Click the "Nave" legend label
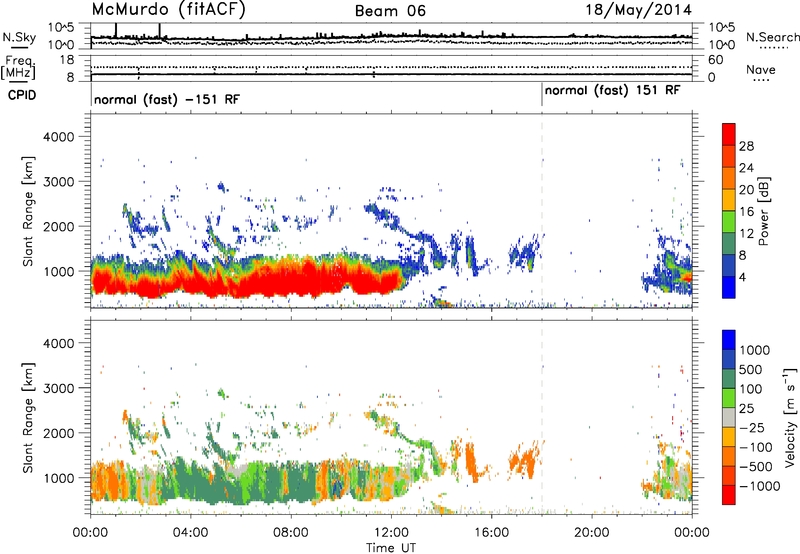Viewport: 800px width, 554px height. [x=760, y=70]
